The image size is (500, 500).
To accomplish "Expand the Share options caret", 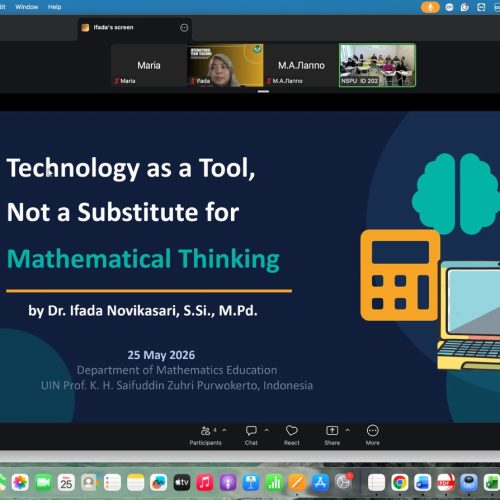I will click(x=347, y=430).
